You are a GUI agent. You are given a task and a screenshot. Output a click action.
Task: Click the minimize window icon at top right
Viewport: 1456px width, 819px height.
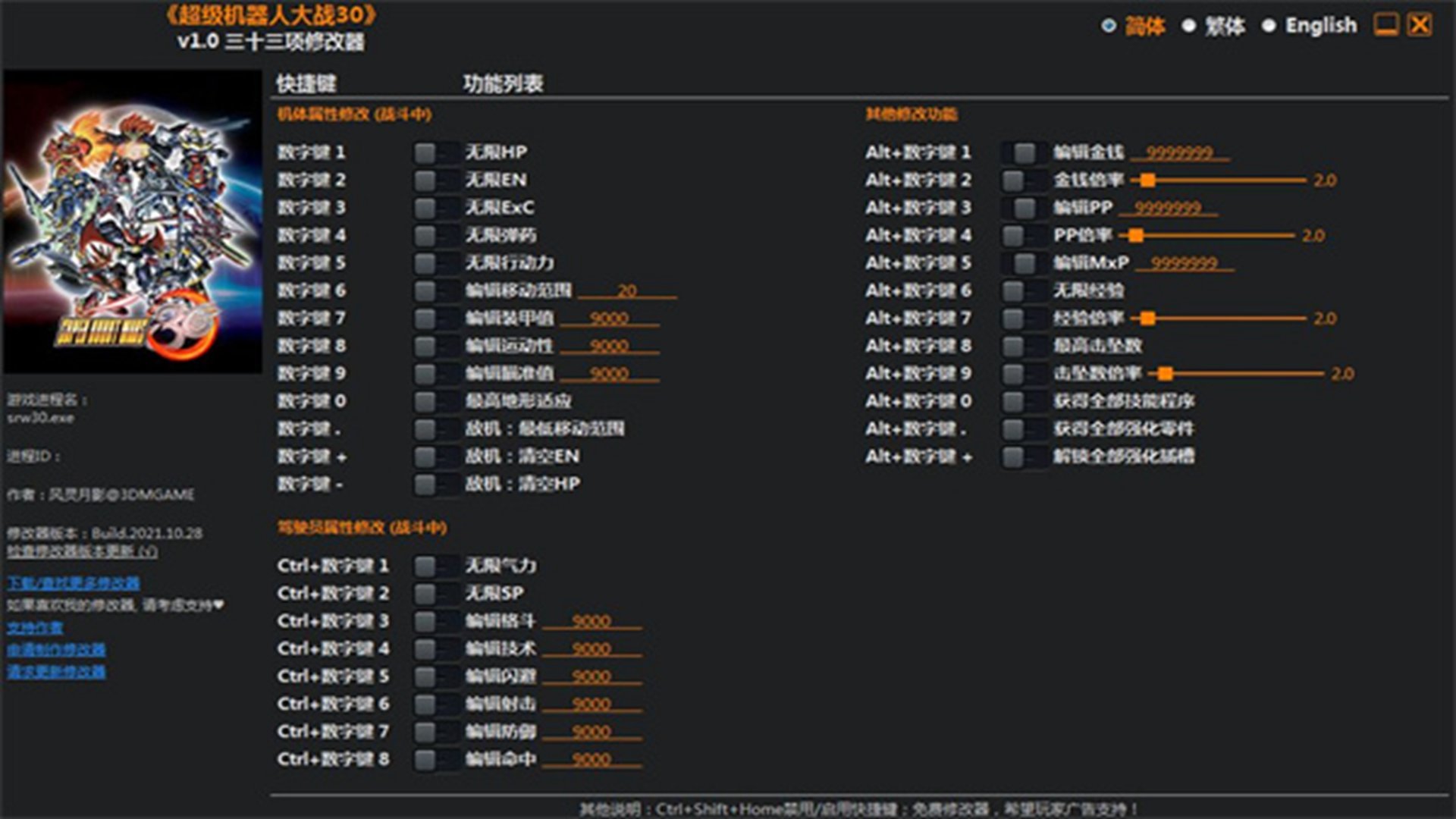coord(1385,25)
